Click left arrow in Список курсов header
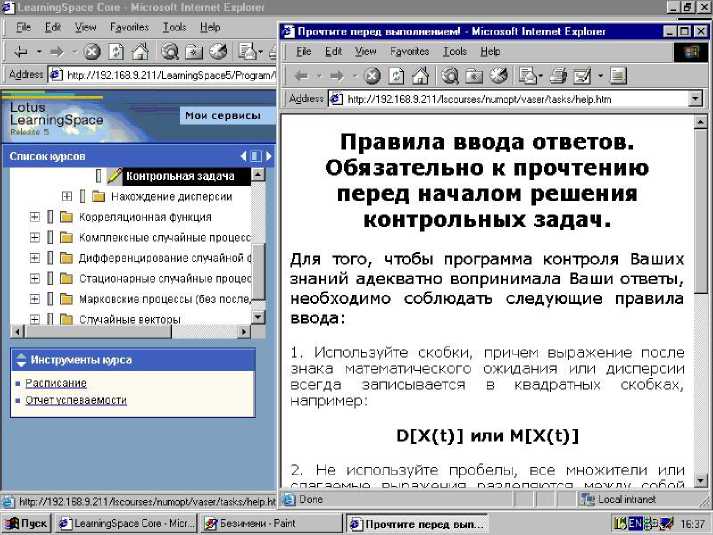The image size is (713, 535). click(x=243, y=156)
